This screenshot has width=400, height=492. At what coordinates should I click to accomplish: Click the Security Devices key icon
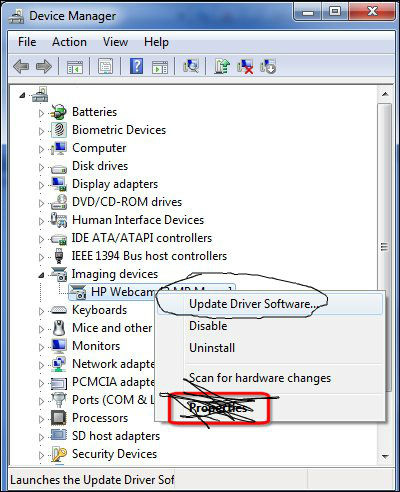59,454
